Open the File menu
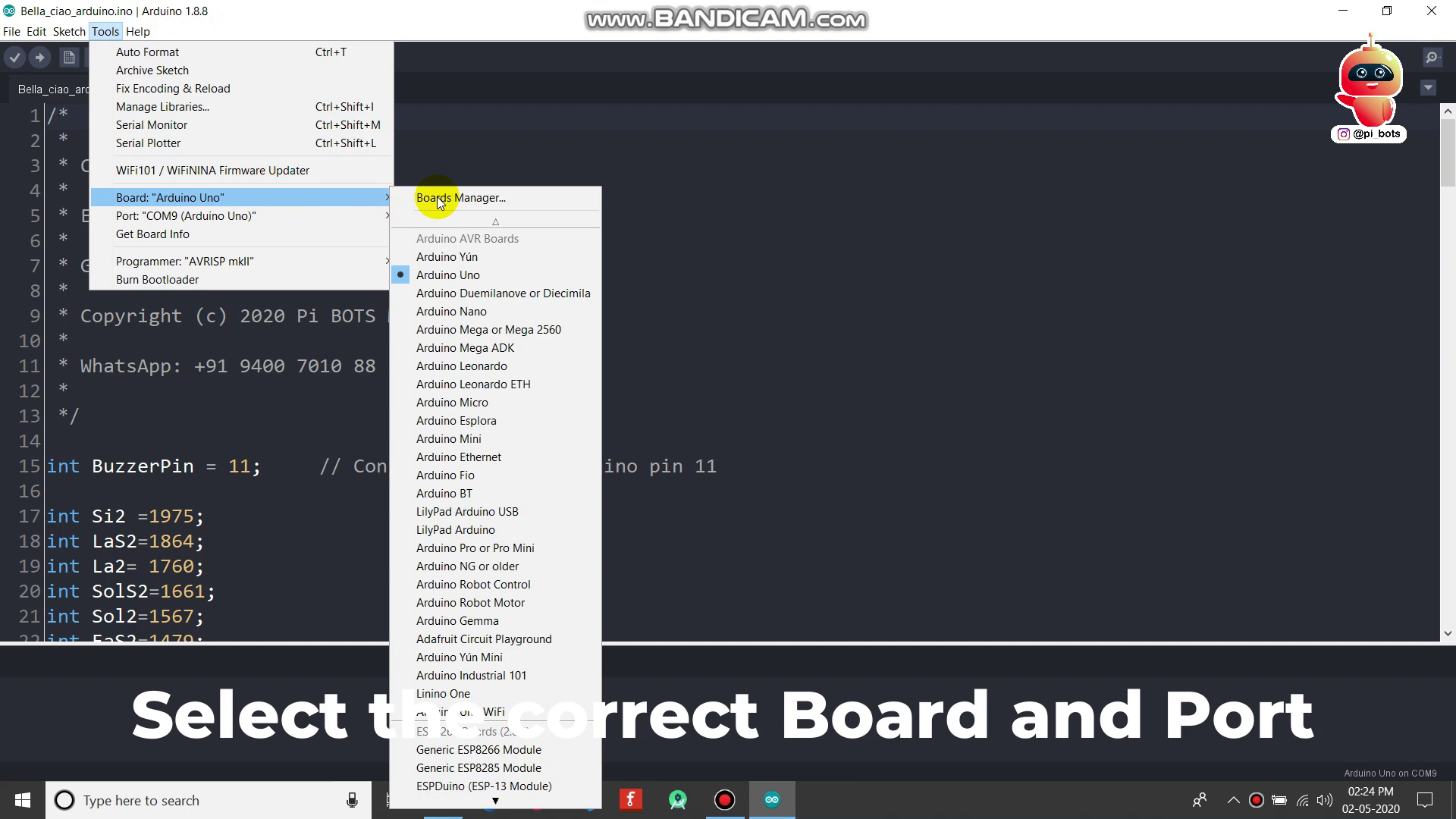 [x=11, y=32]
